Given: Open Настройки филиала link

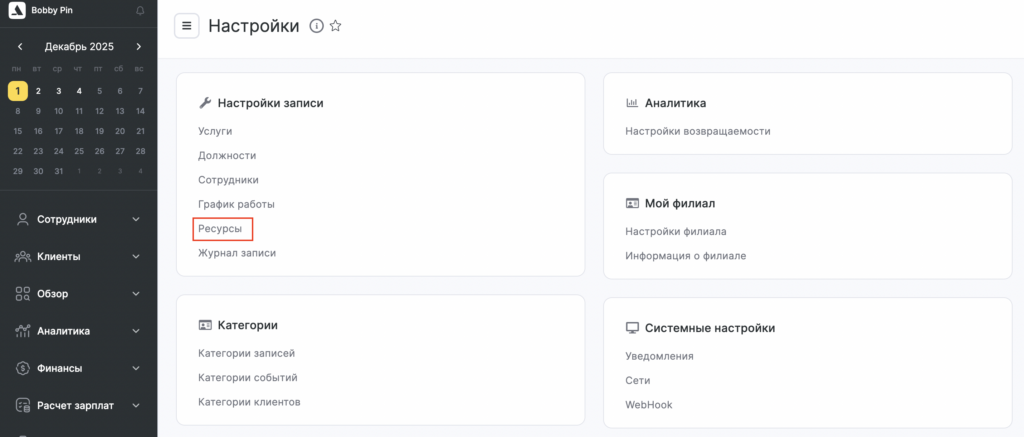Looking at the screenshot, I should point(675,231).
